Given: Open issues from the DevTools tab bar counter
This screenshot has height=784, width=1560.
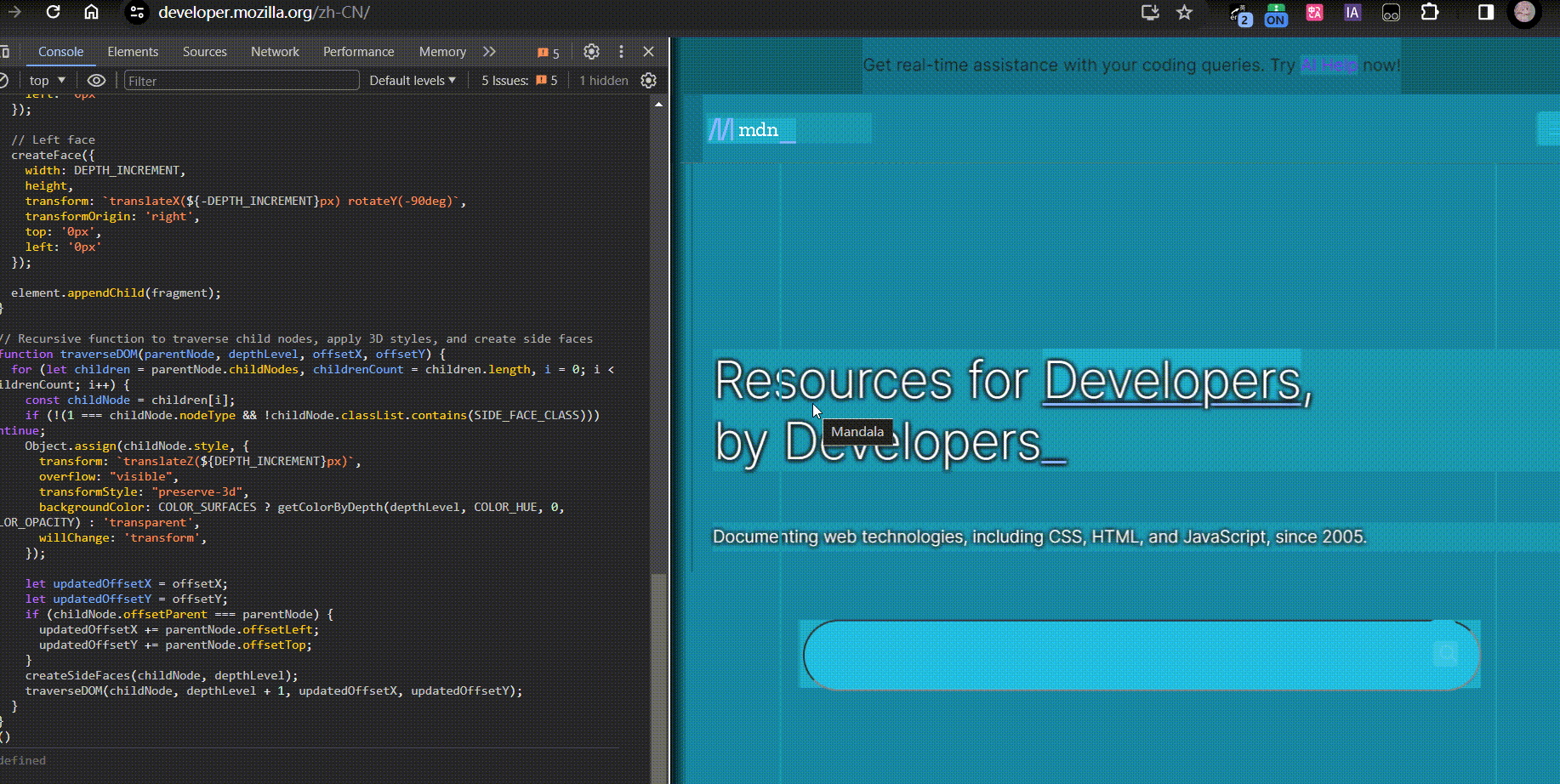Looking at the screenshot, I should pyautogui.click(x=549, y=53).
